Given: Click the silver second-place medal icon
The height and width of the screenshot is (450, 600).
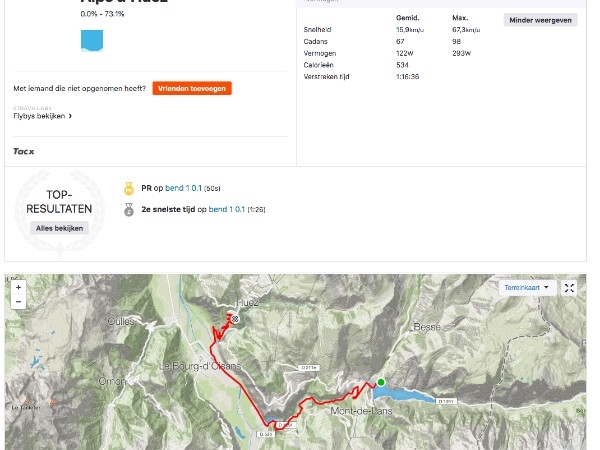Looking at the screenshot, I should tap(129, 209).
